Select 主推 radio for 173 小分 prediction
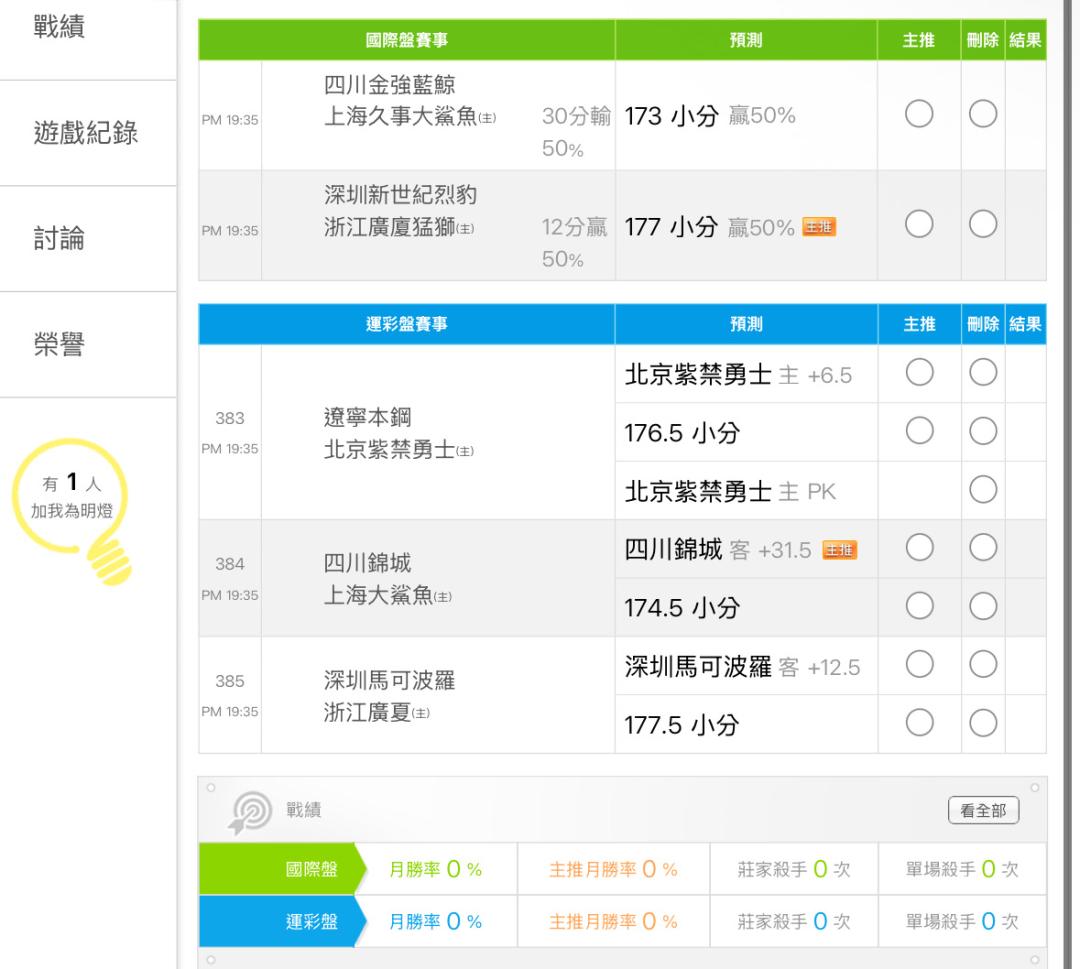This screenshot has width=1080, height=969. point(919,116)
